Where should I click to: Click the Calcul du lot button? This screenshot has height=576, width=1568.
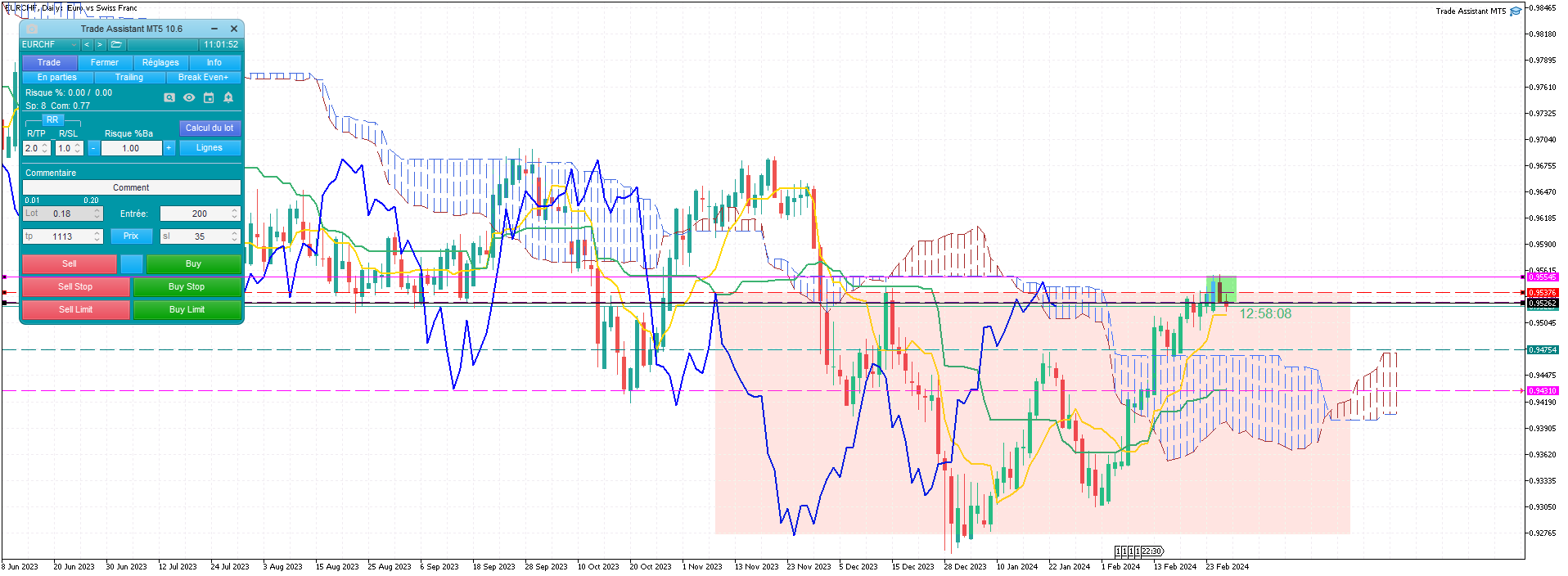coord(210,128)
